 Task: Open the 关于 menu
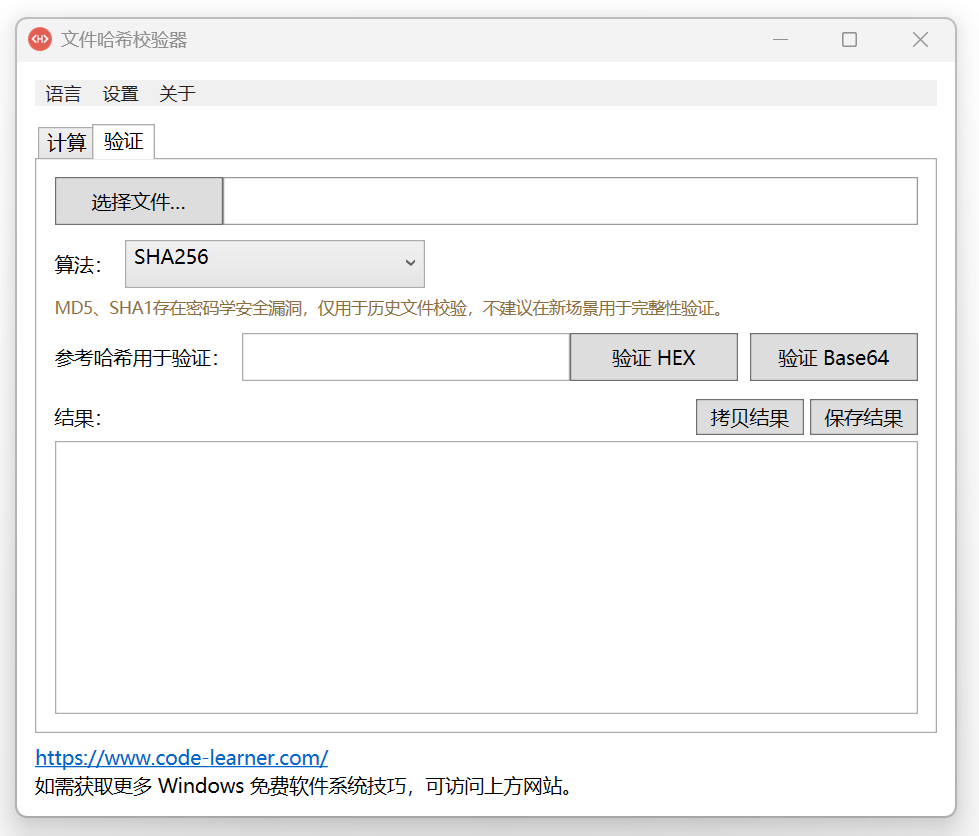pyautogui.click(x=177, y=94)
